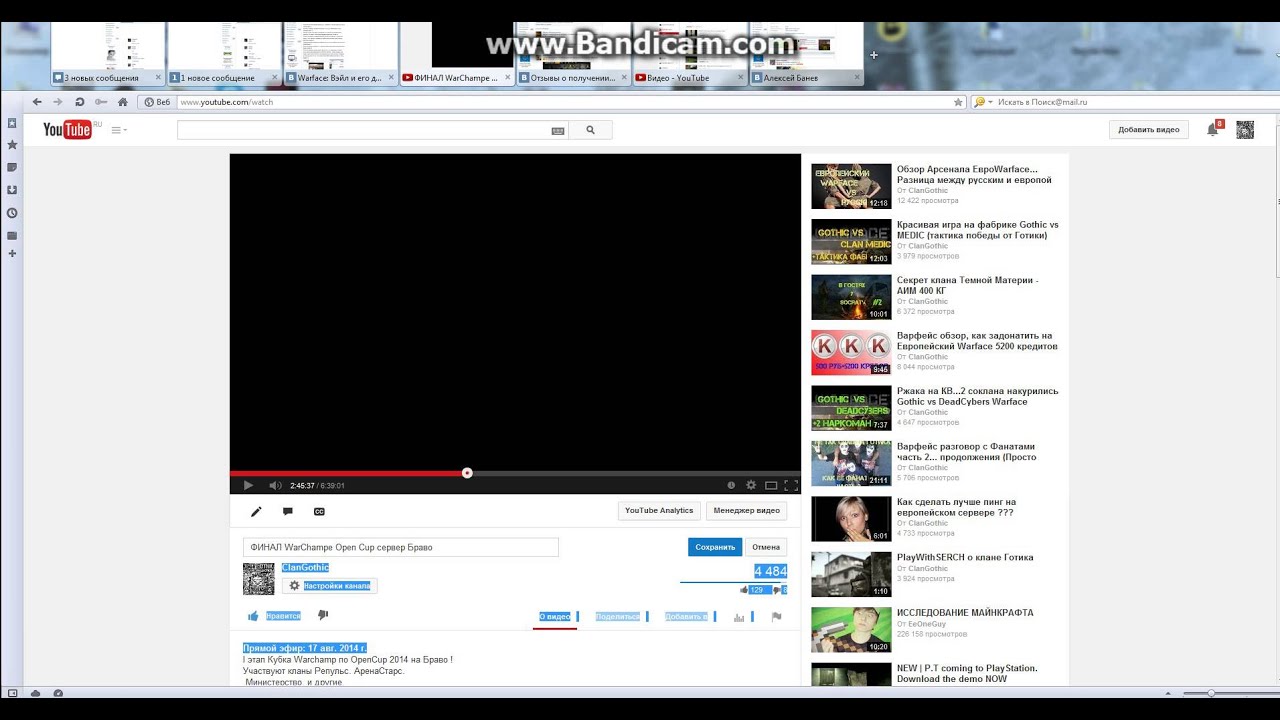The width and height of the screenshot is (1280, 720).
Task: Play the video with the play button
Action: click(248, 486)
